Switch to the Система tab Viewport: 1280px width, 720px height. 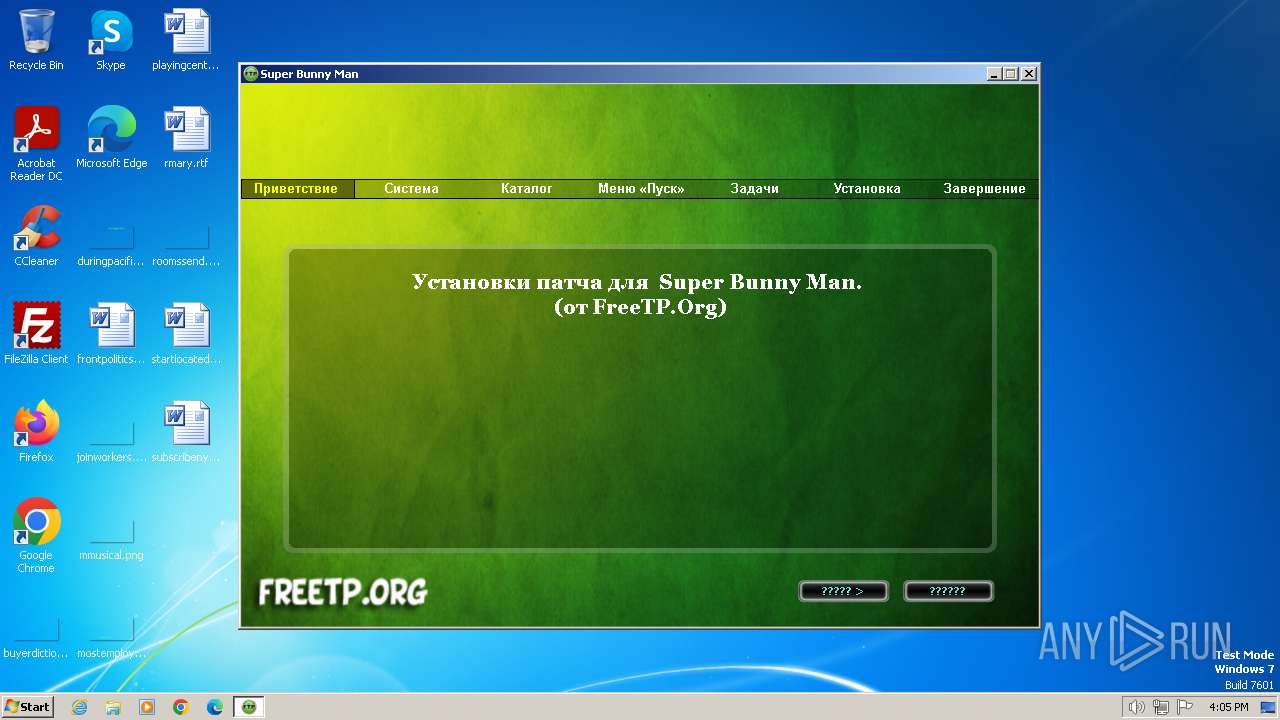[x=411, y=188]
